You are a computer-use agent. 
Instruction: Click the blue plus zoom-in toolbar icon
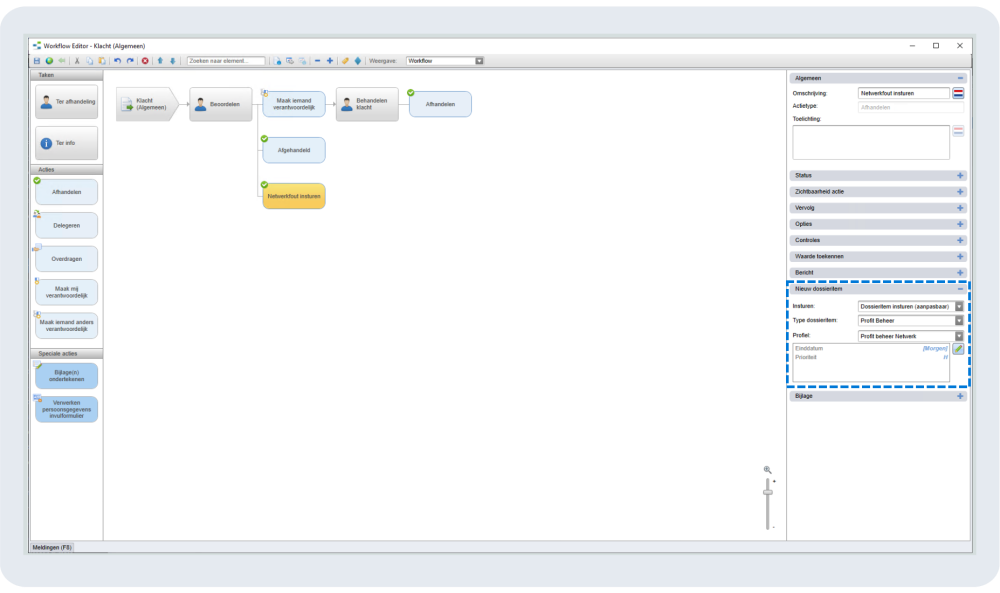click(330, 61)
